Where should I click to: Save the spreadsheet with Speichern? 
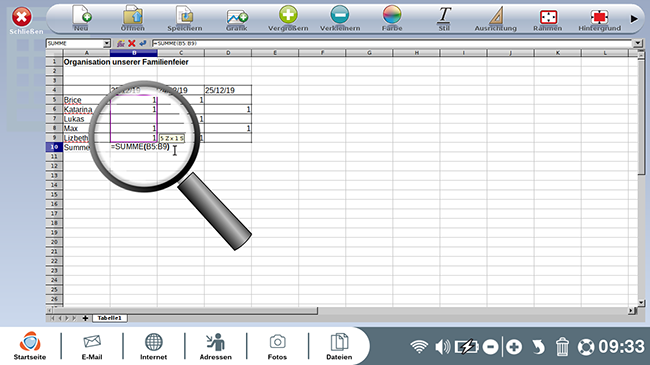click(184, 18)
